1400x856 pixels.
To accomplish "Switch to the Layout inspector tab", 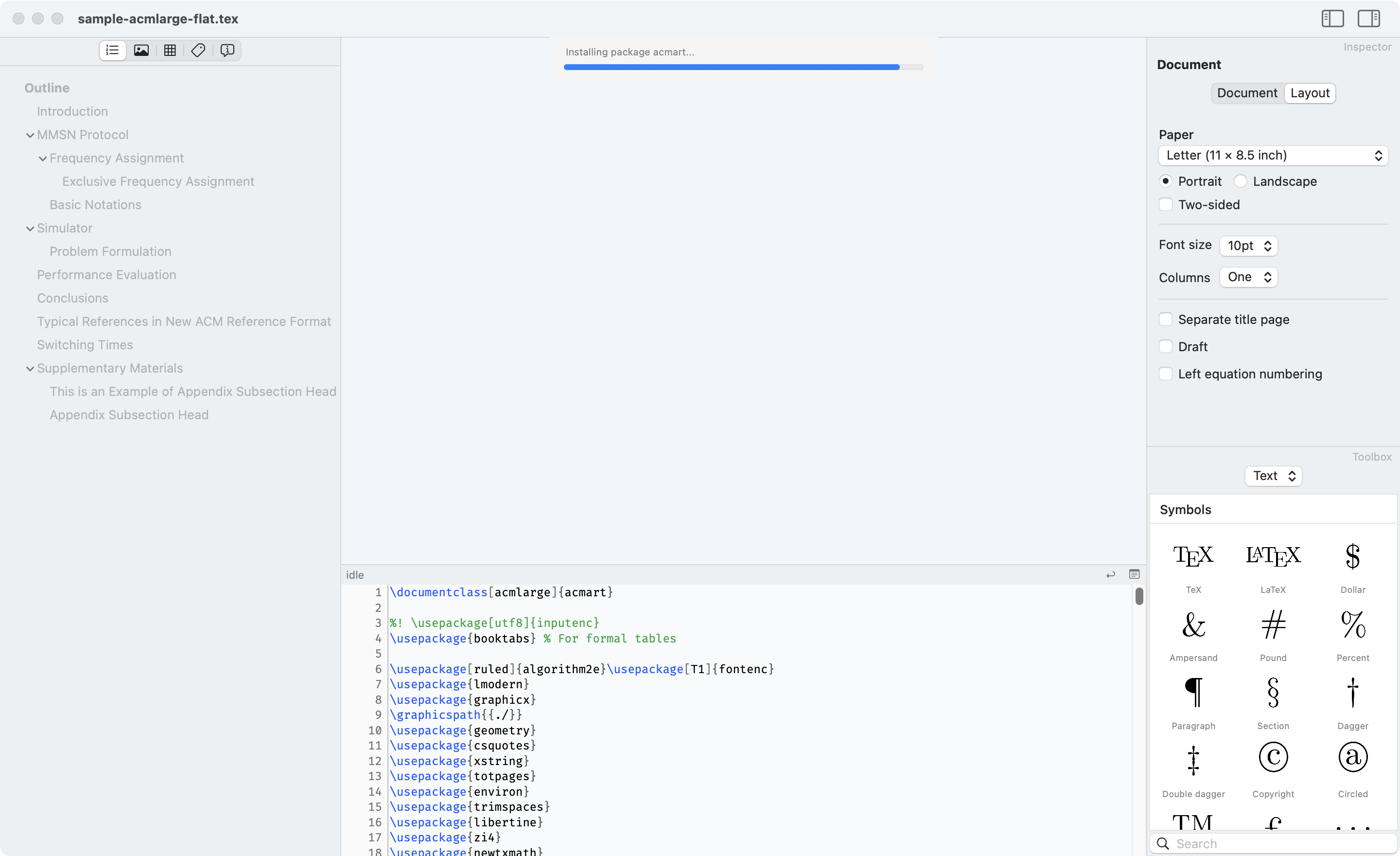I will pos(1310,93).
